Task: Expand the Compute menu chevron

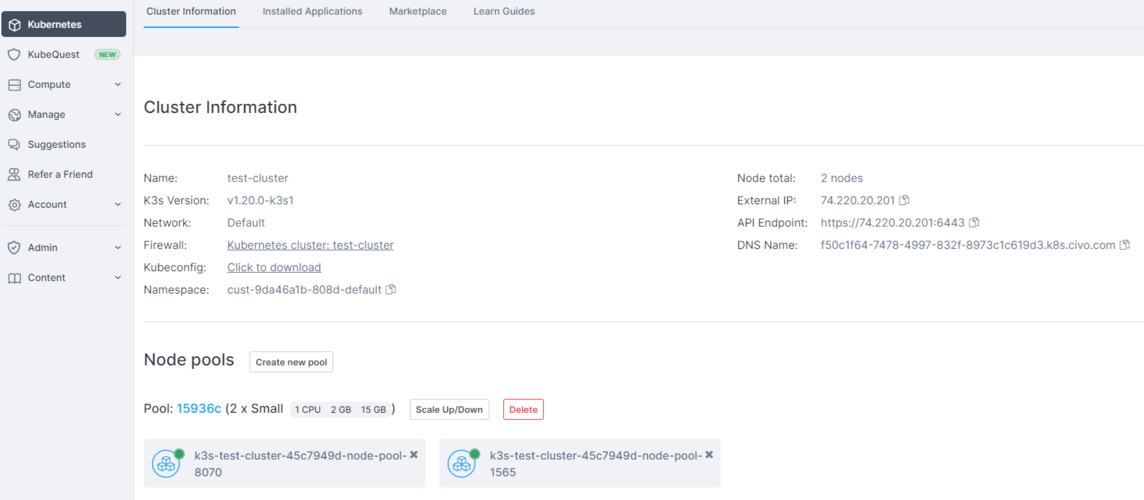Action: [118, 85]
